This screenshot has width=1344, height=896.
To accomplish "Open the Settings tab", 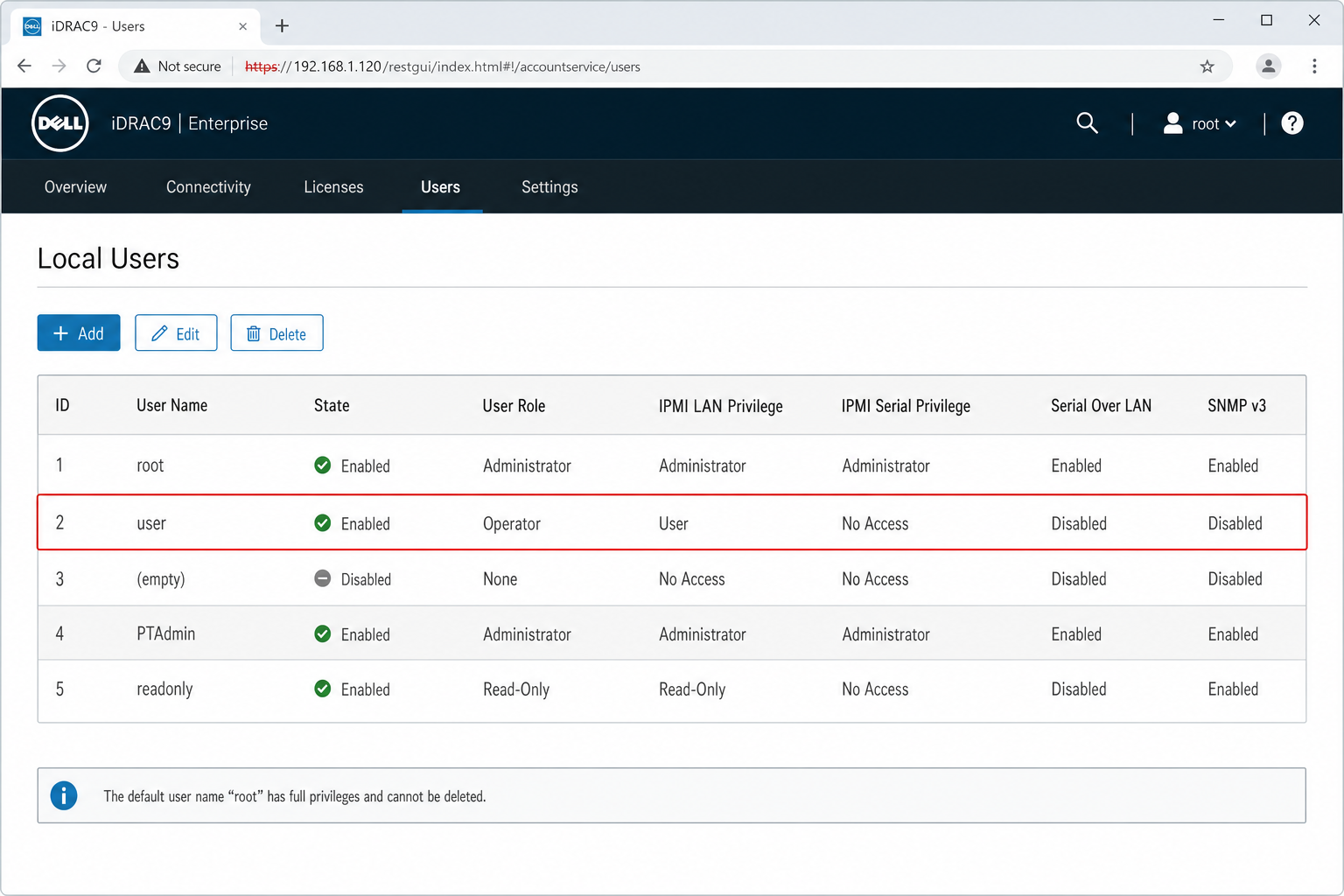I will [549, 186].
